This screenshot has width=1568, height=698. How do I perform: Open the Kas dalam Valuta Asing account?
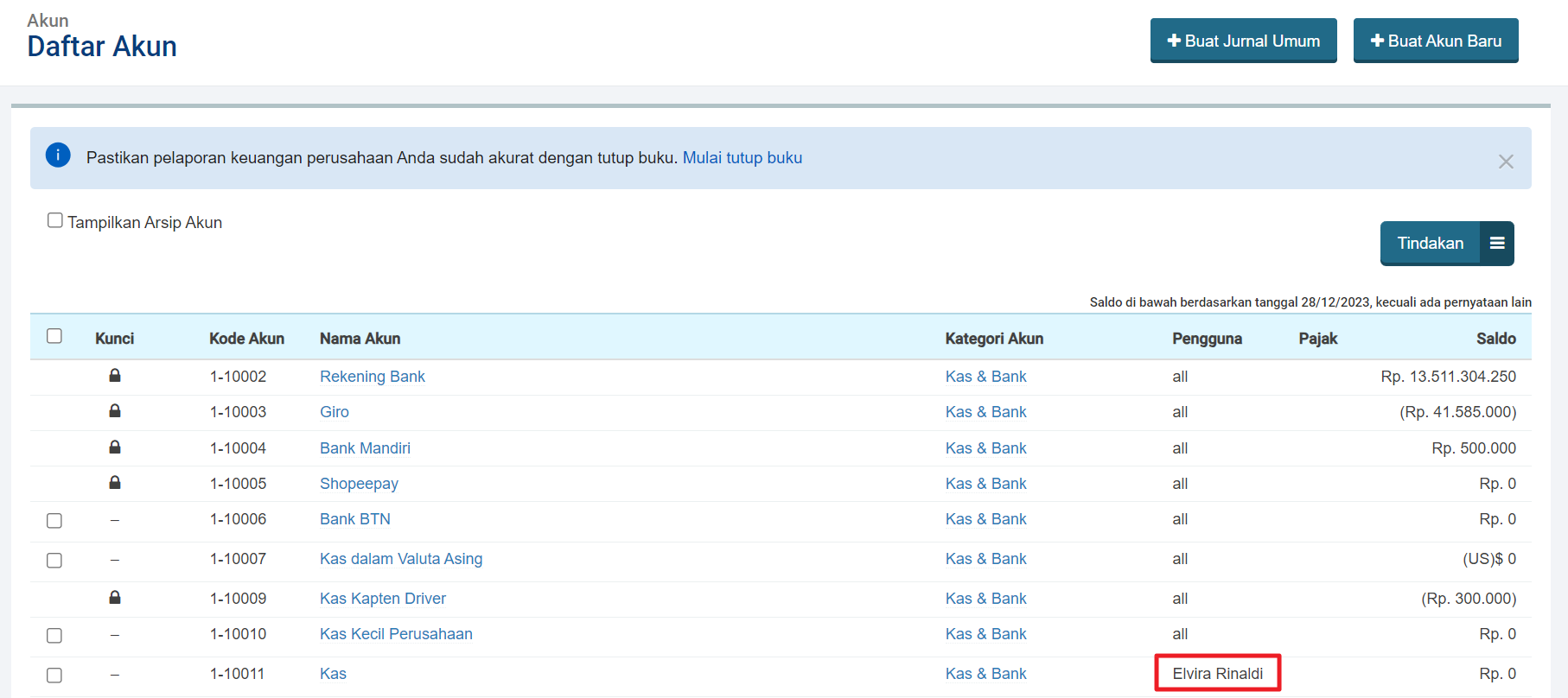401,559
